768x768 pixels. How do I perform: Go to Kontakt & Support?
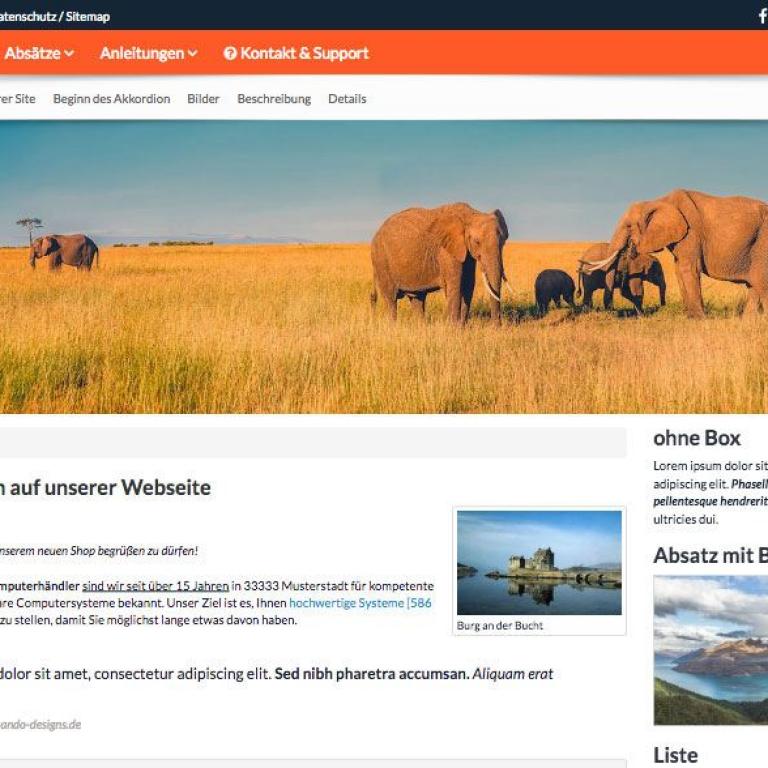(x=296, y=53)
